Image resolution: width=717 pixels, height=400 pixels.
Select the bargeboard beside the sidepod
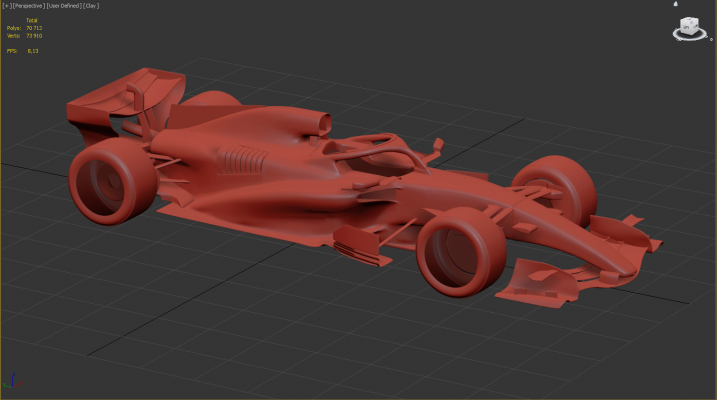359,244
